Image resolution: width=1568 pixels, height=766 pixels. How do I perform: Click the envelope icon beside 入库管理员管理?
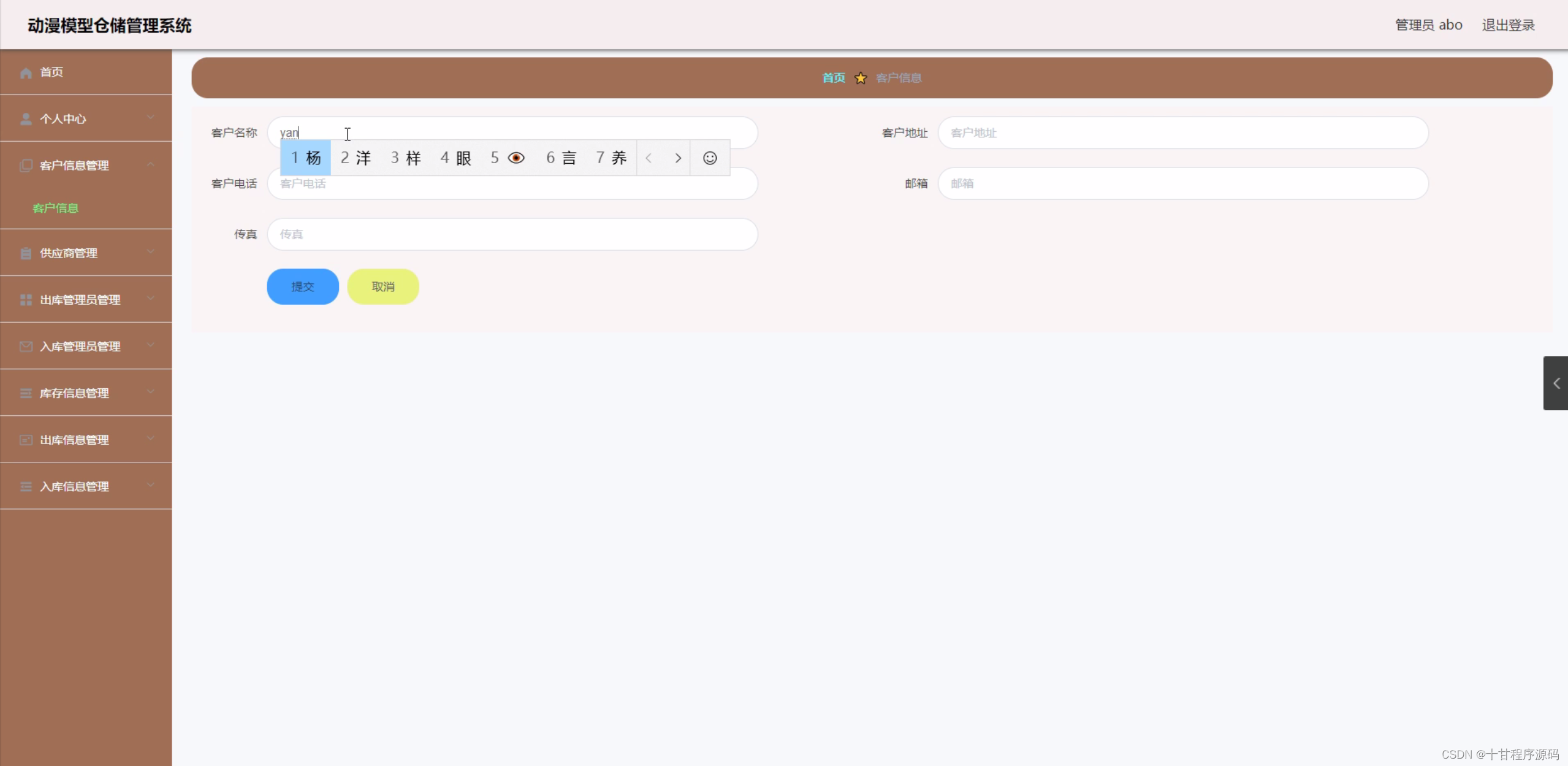point(26,347)
